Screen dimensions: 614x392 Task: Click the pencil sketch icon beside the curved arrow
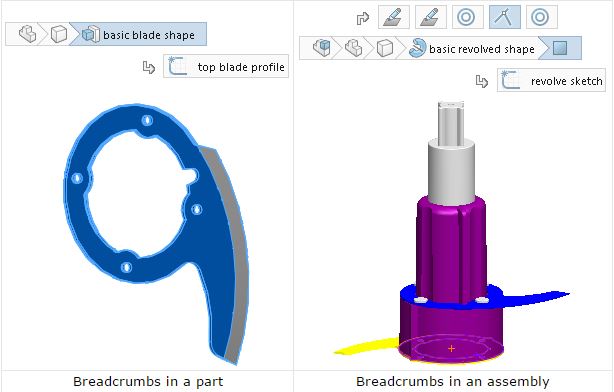pyautogui.click(x=394, y=17)
